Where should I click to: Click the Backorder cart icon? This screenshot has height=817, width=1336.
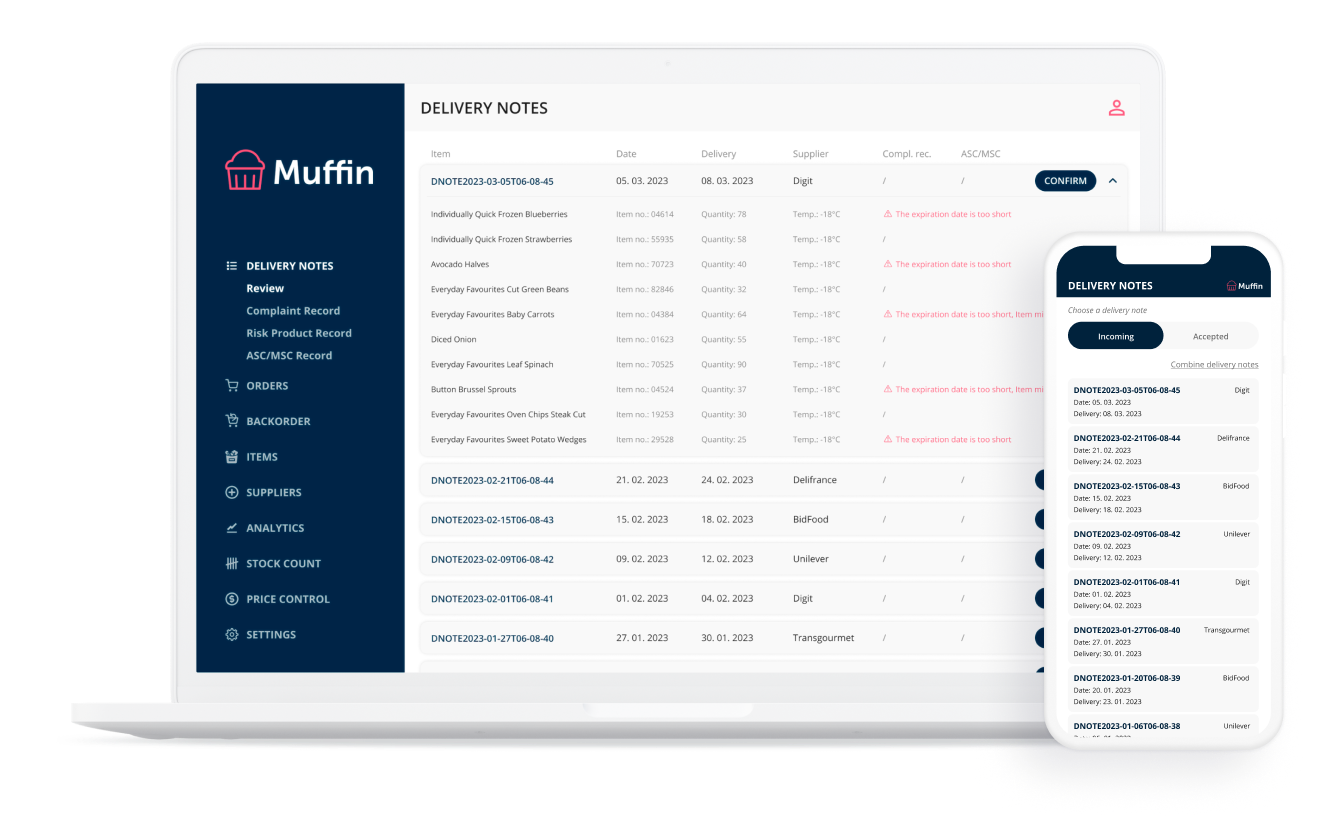point(232,421)
